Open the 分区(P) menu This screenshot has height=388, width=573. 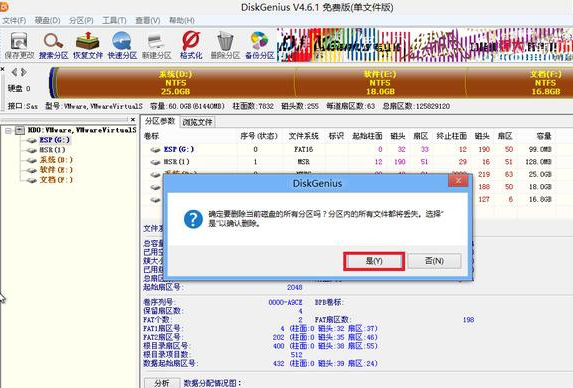(81, 20)
